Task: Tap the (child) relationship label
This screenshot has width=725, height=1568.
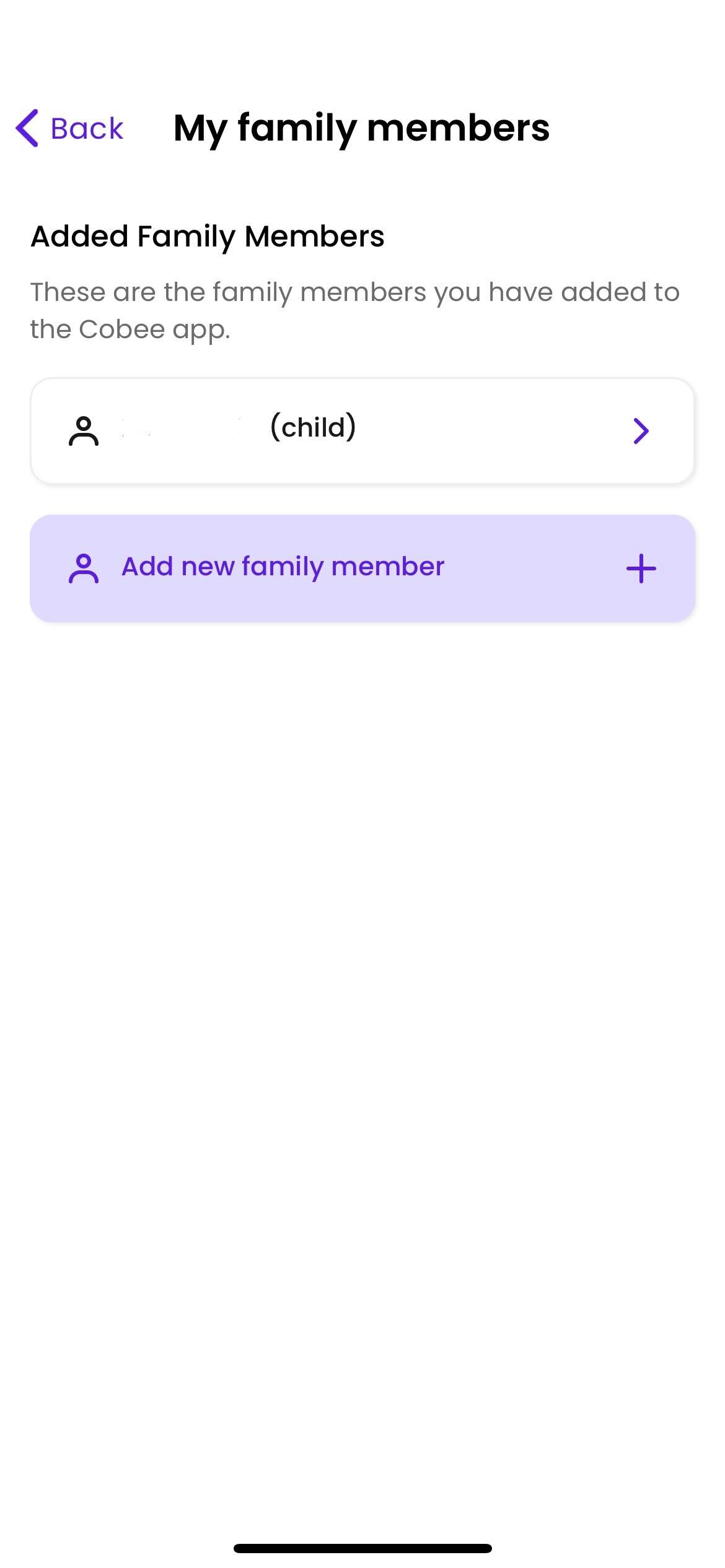Action: pyautogui.click(x=314, y=427)
